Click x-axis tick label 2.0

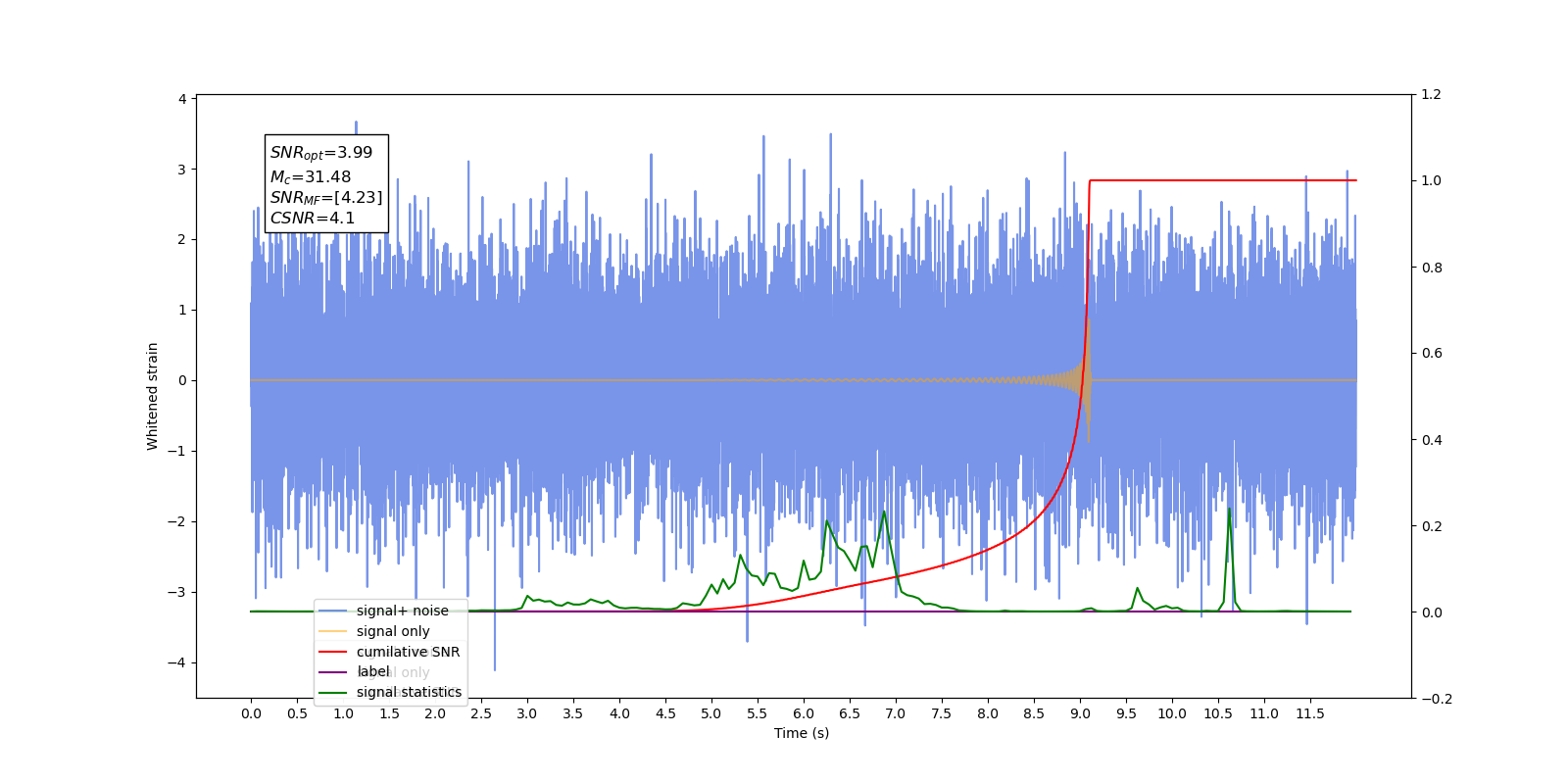[x=435, y=713]
